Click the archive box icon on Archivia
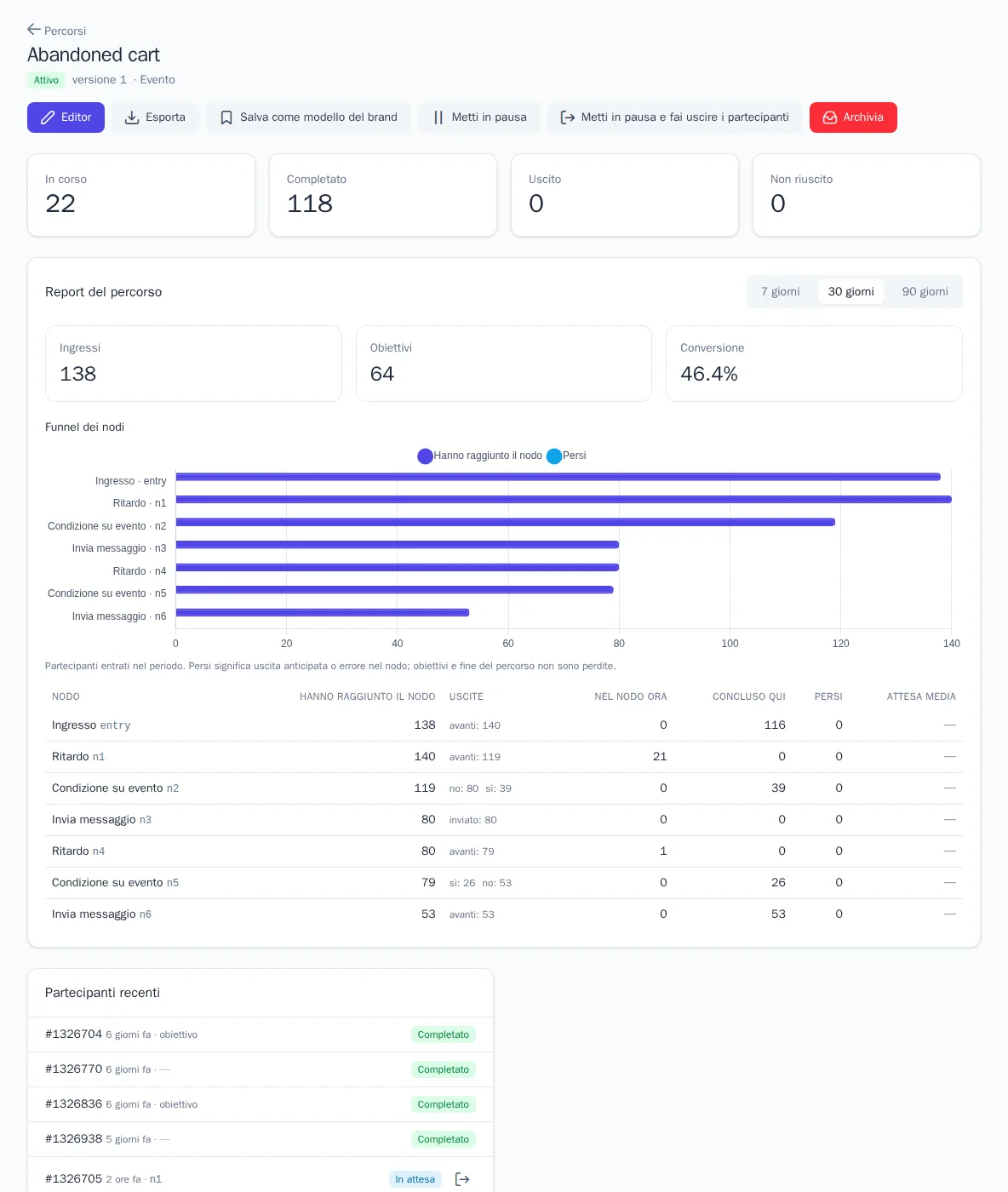Screen dimensions: 1008x1192 pyautogui.click(x=830, y=117)
